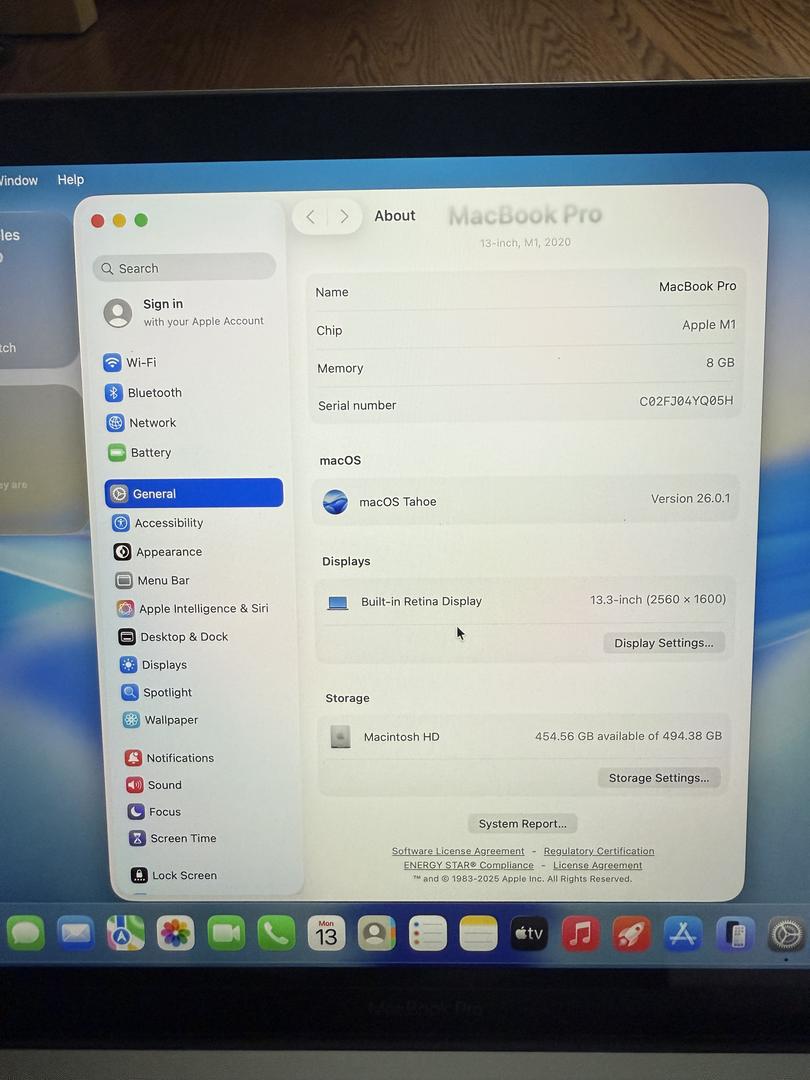This screenshot has width=810, height=1080.
Task: Open Screen Time settings
Action: pyautogui.click(x=173, y=838)
